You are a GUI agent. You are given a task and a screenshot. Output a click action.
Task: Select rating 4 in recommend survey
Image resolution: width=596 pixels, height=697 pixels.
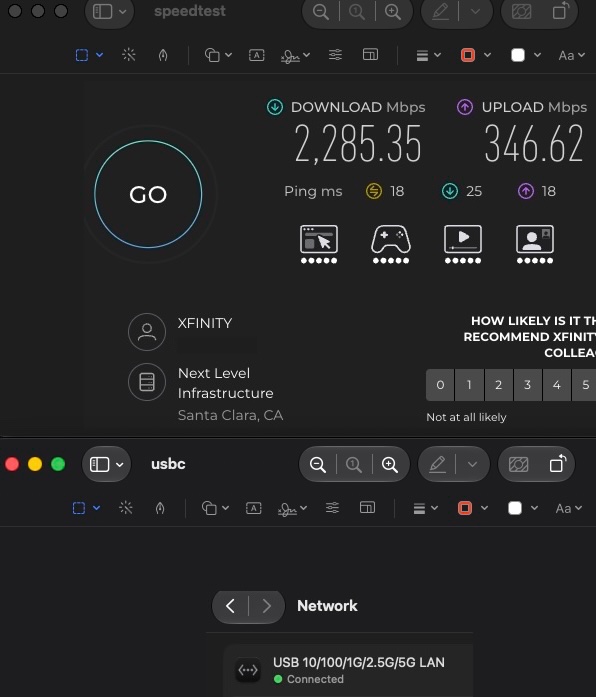pos(556,385)
